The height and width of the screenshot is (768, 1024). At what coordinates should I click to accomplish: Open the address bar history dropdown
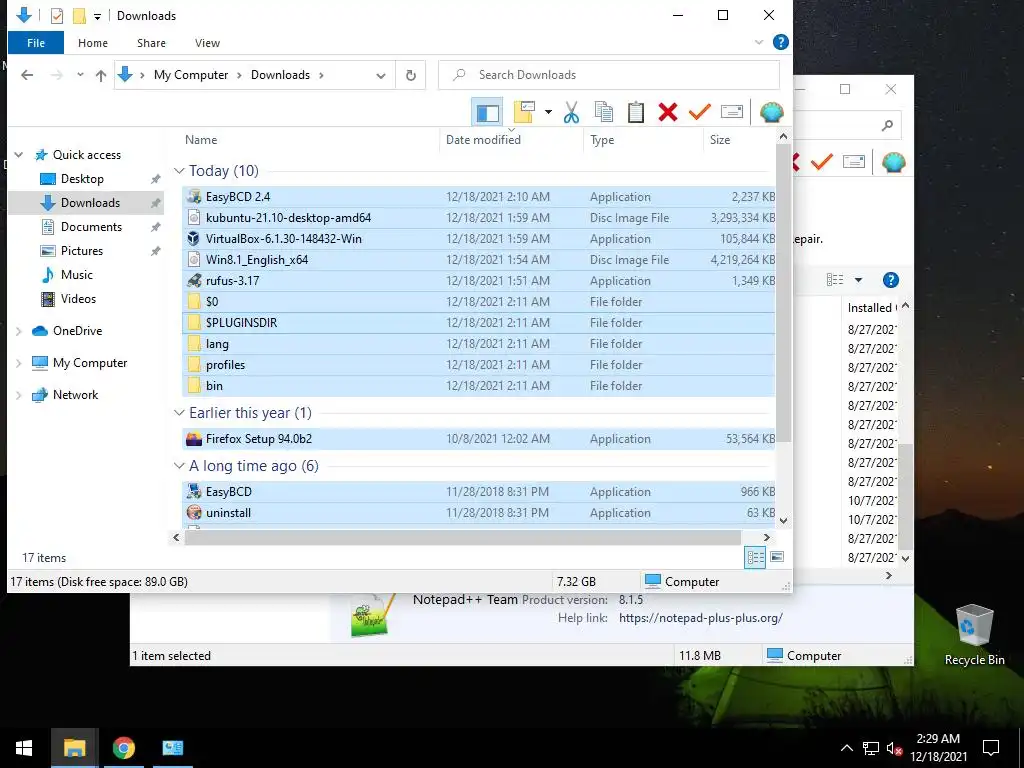click(x=381, y=76)
